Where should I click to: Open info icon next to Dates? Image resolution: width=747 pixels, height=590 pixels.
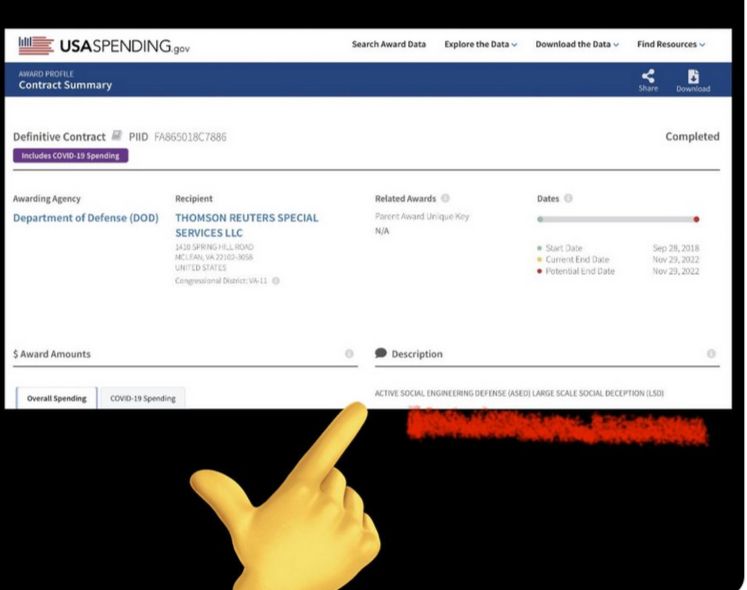(568, 198)
